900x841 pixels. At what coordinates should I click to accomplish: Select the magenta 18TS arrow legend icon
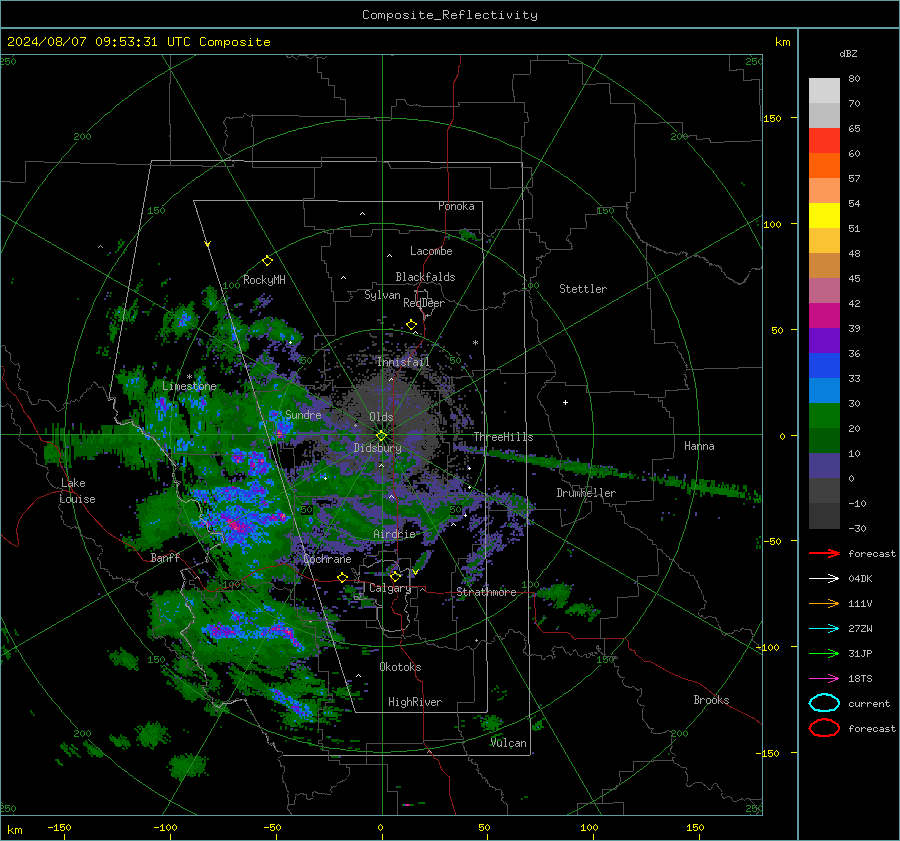[824, 679]
